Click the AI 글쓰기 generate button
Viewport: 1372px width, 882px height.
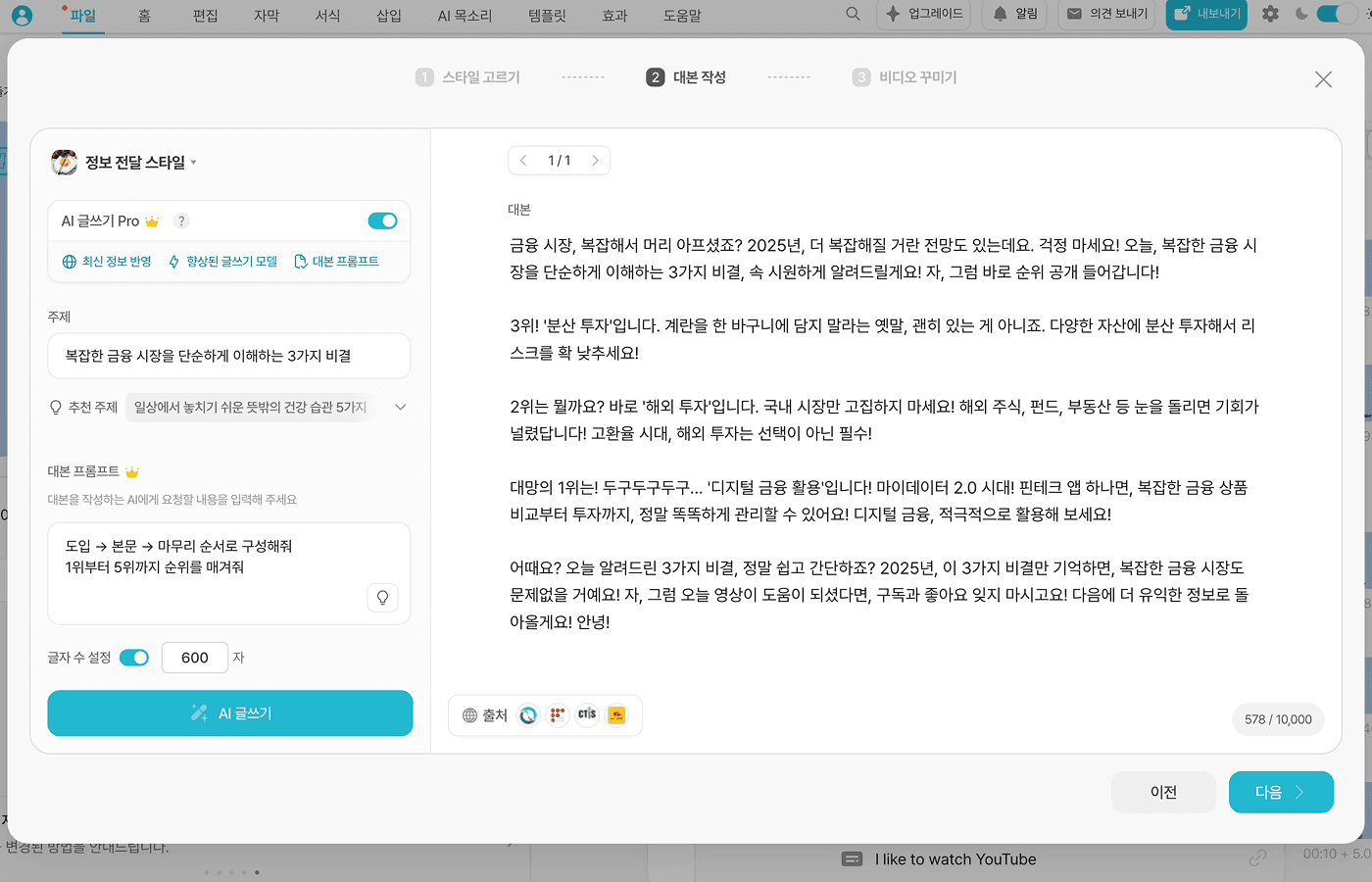[230, 713]
